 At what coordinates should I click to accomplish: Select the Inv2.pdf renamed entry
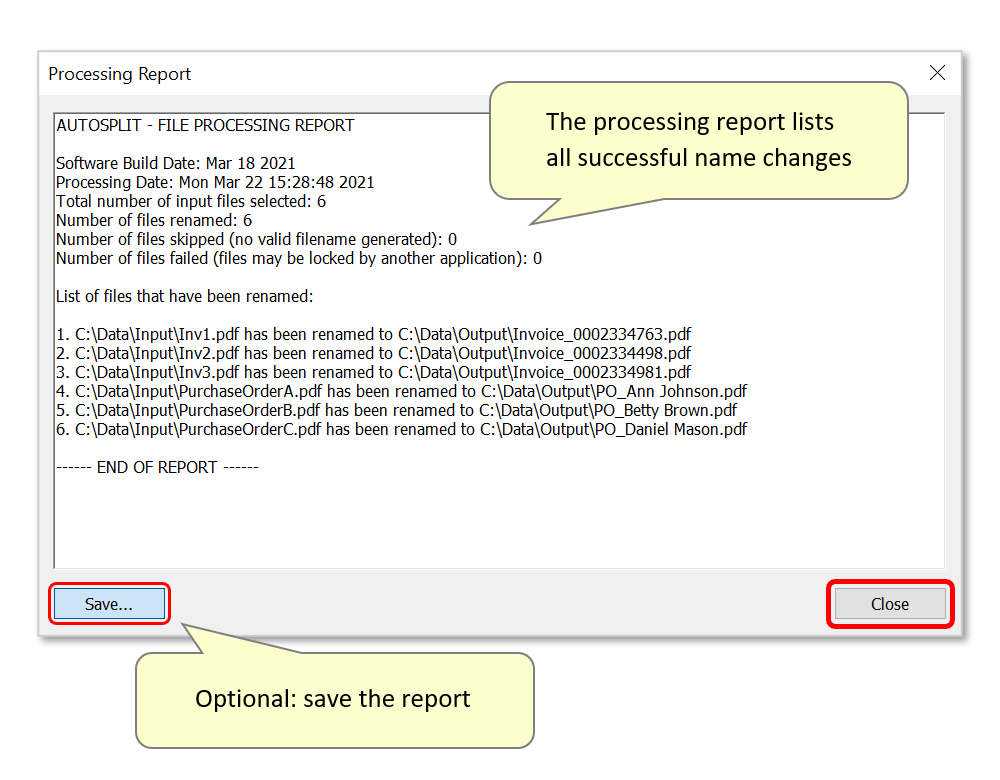(x=374, y=353)
